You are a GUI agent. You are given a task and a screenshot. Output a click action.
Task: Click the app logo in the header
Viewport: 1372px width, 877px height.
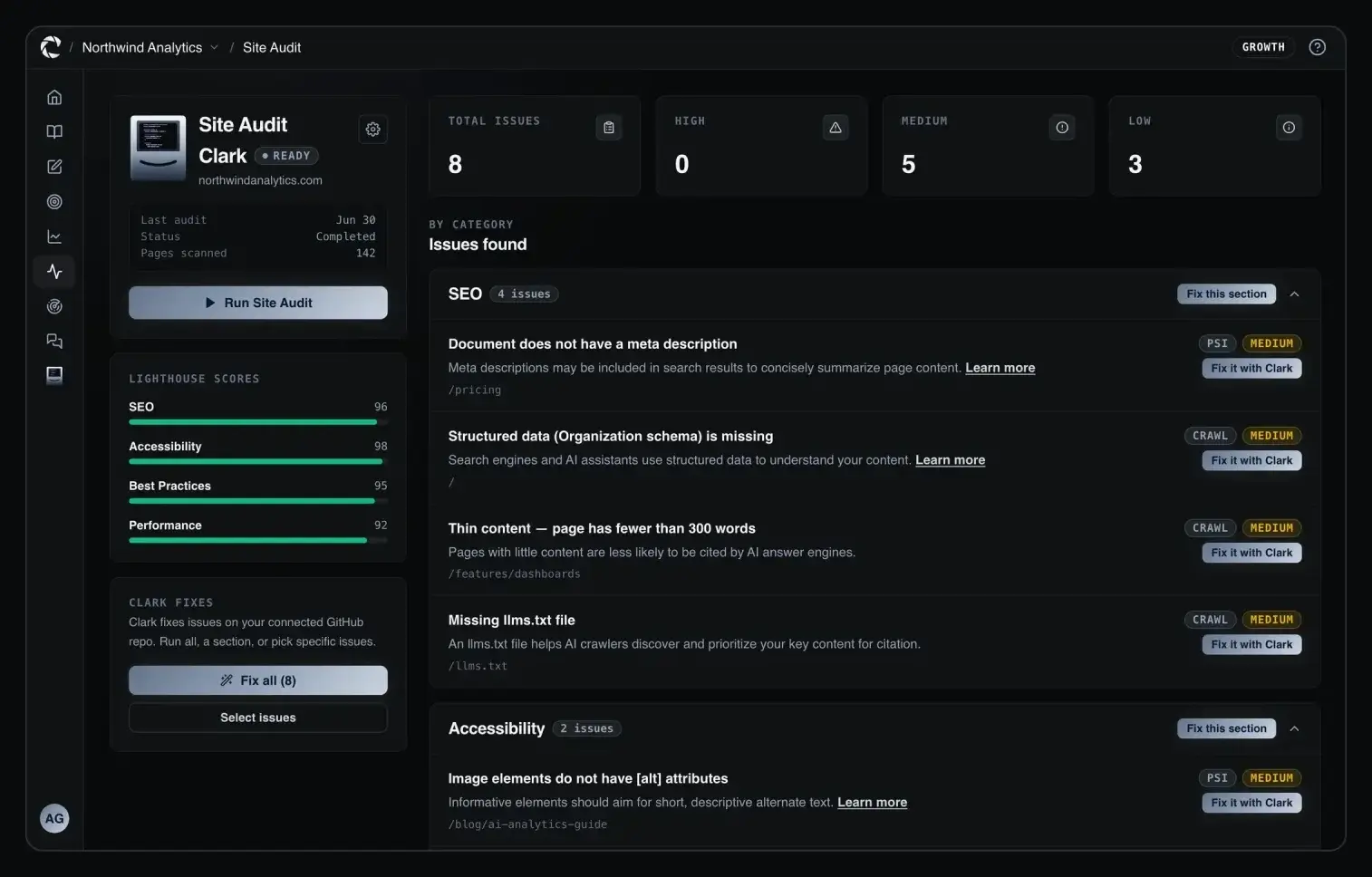pos(51,47)
